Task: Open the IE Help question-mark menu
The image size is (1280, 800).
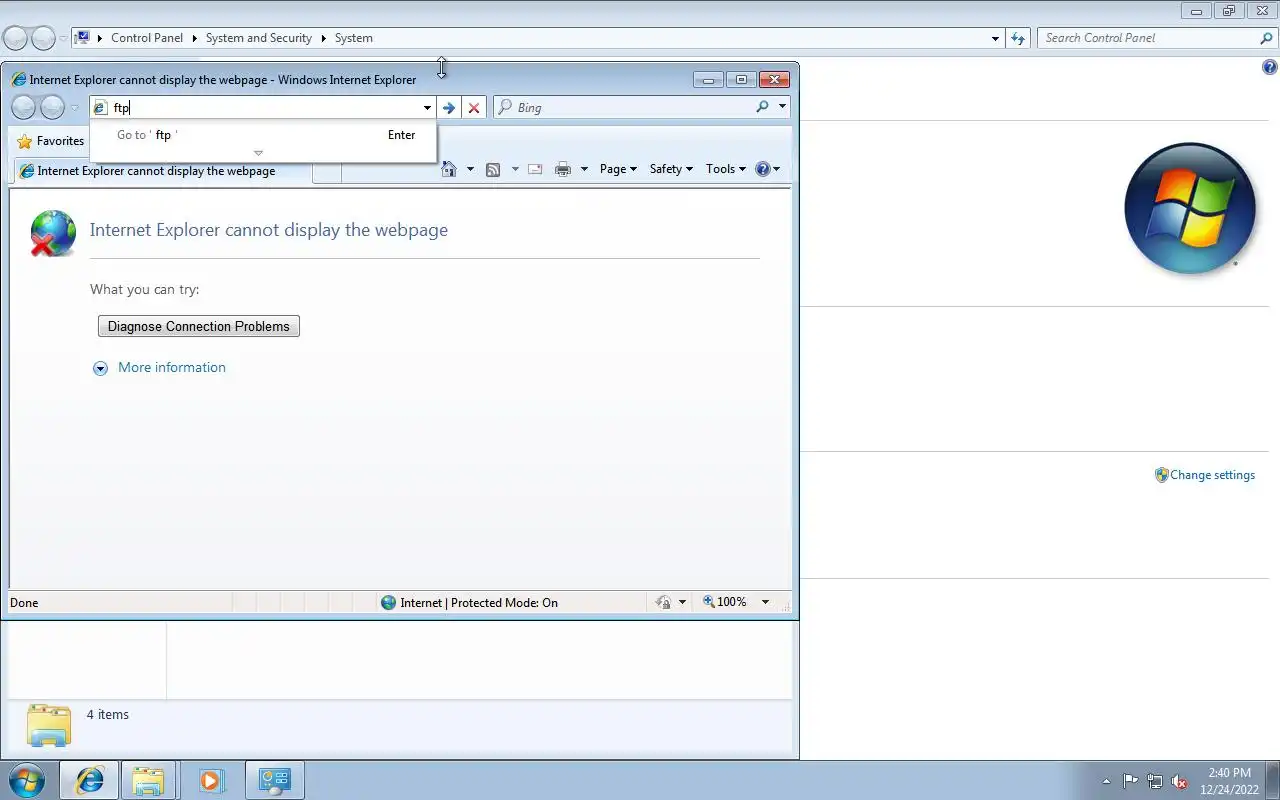Action: click(767, 169)
